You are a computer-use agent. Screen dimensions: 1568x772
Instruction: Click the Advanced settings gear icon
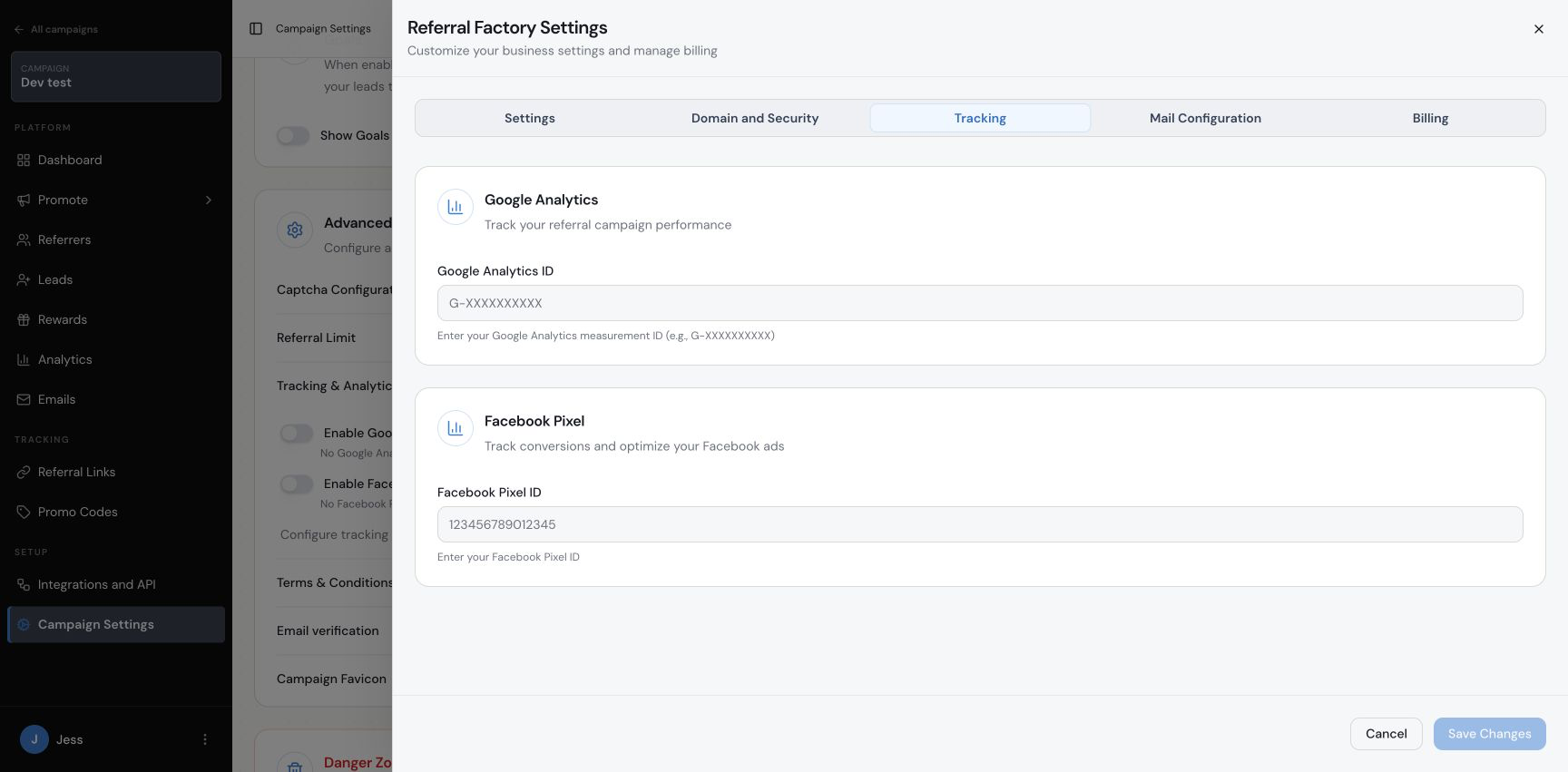pyautogui.click(x=295, y=230)
